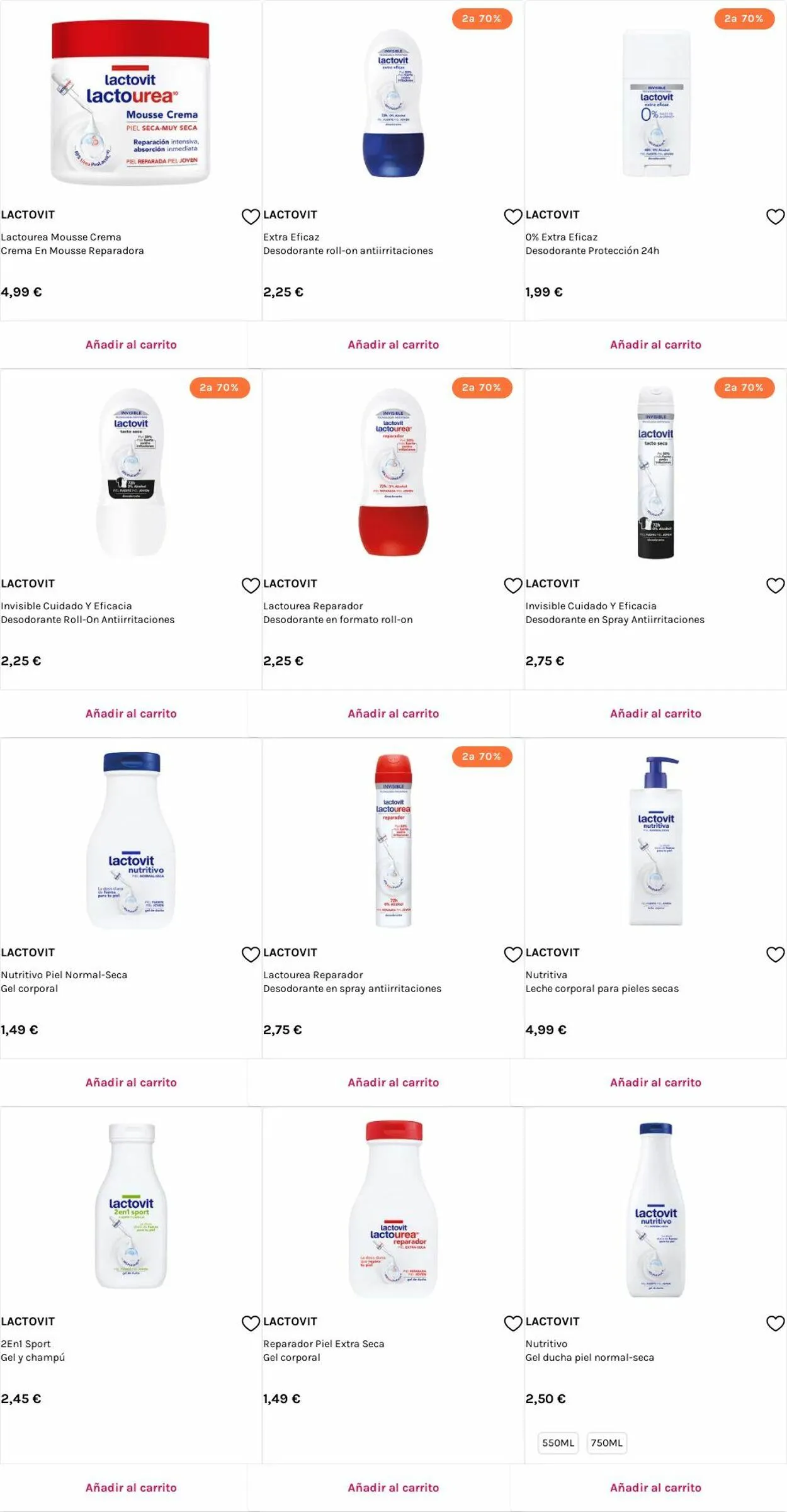View the Nutritiva pump bottle image

point(655,841)
